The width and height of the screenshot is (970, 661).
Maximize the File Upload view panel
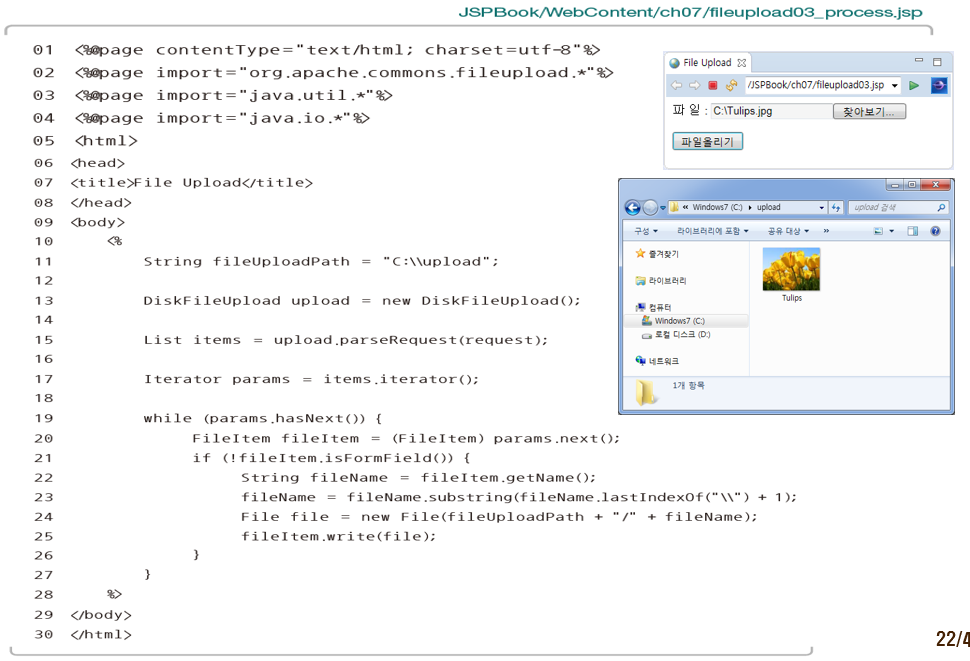937,62
